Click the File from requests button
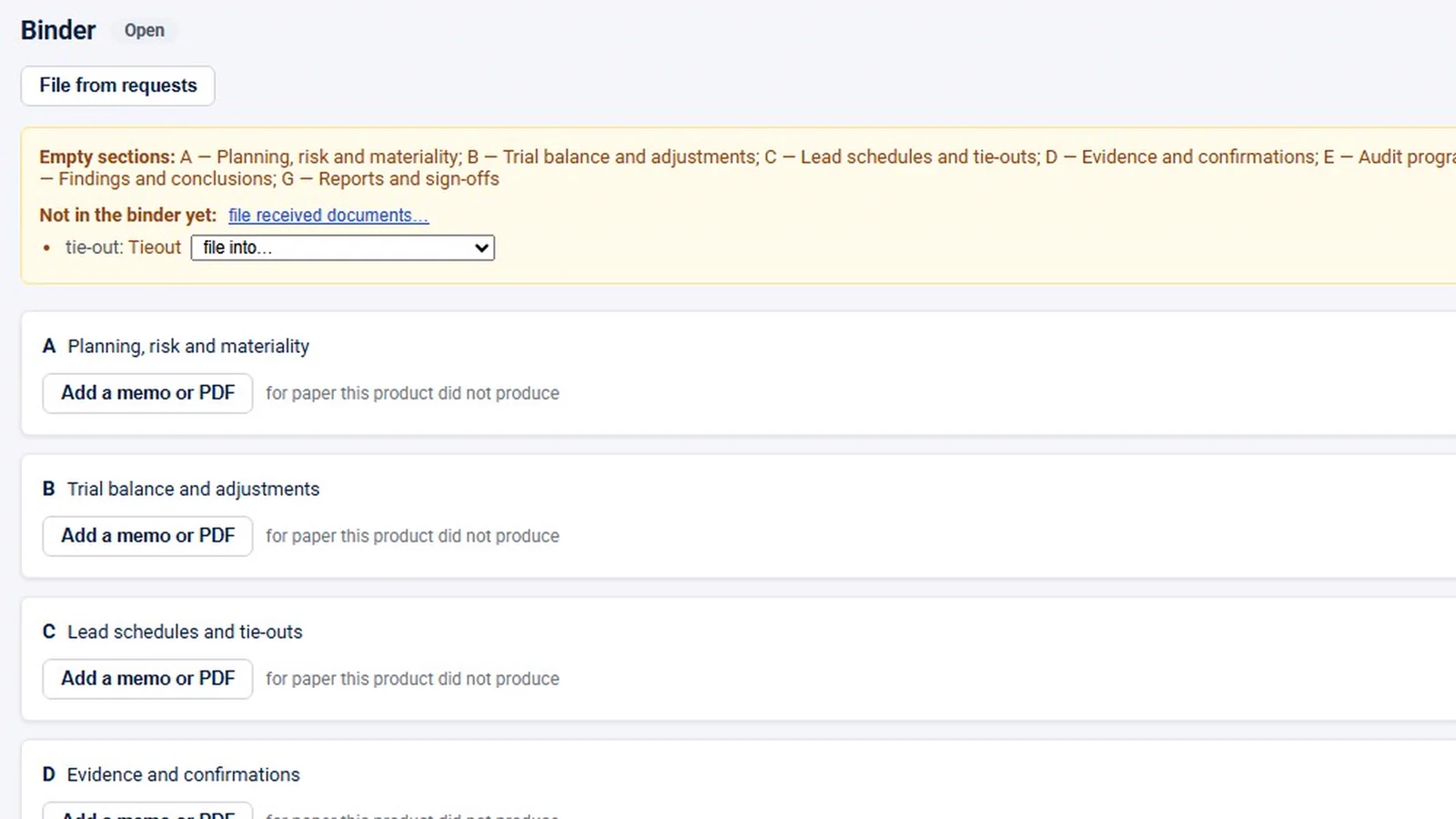 click(117, 86)
